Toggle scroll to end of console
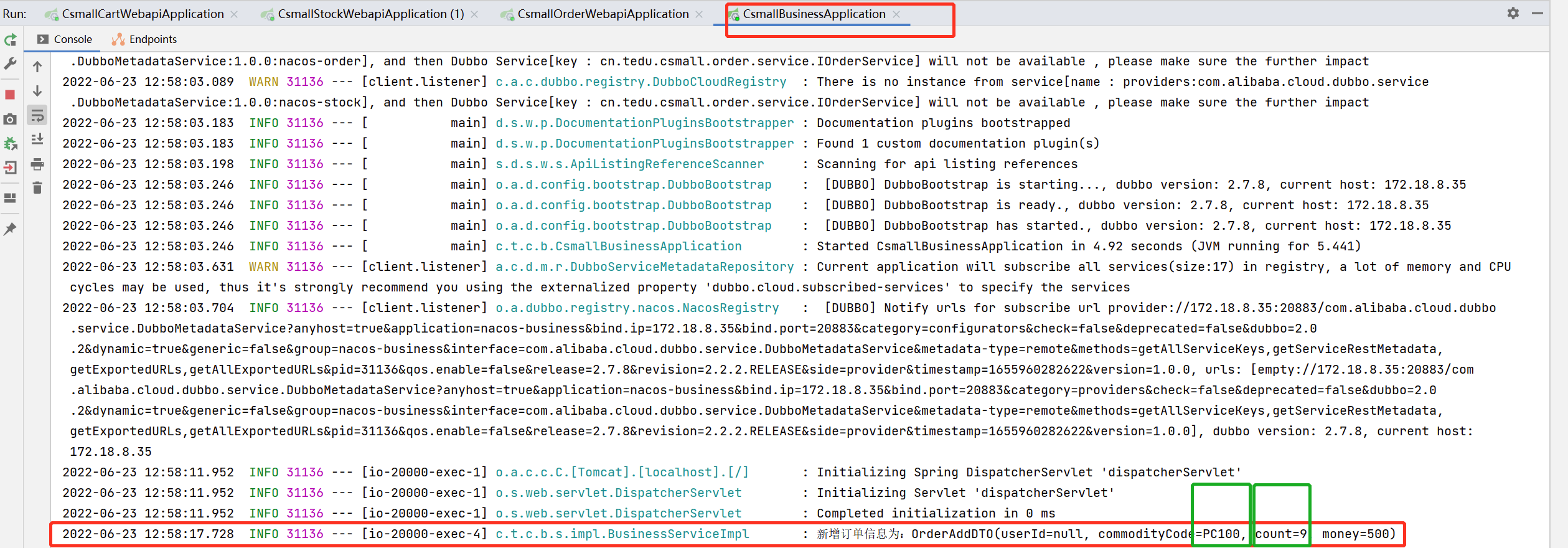Viewport: 1568px width, 548px height. (x=37, y=139)
